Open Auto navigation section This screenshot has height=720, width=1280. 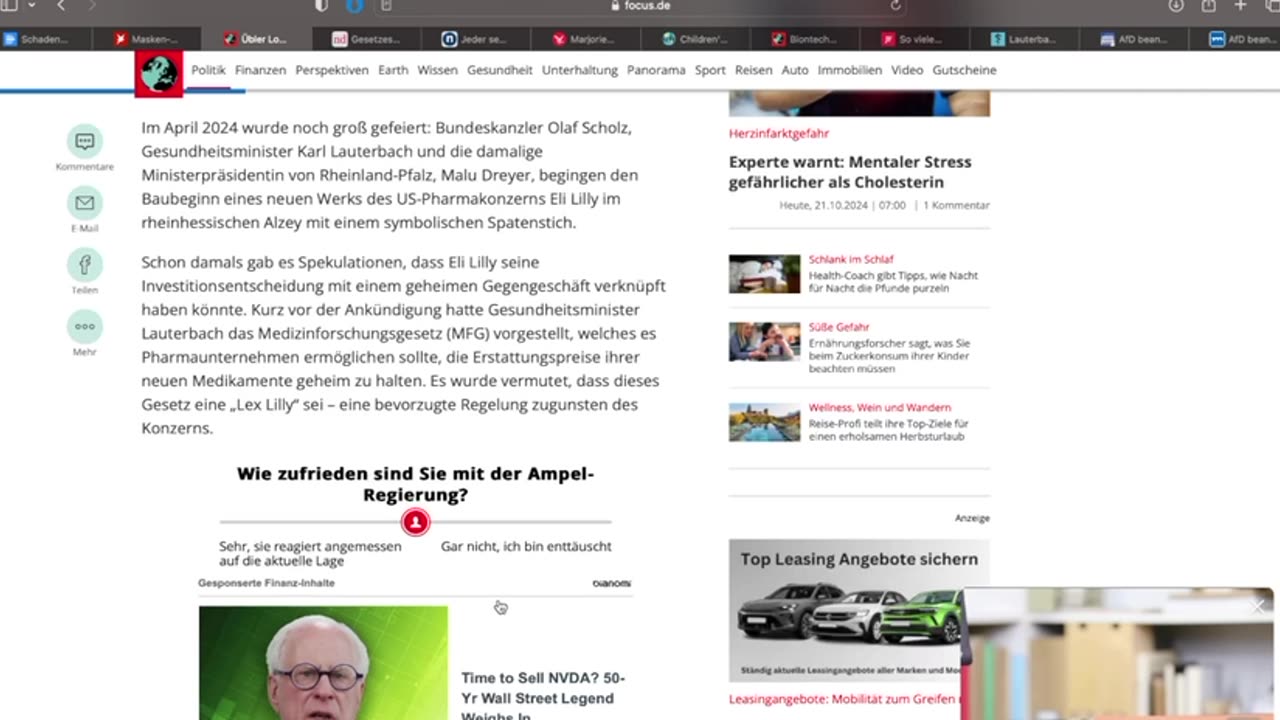[795, 70]
